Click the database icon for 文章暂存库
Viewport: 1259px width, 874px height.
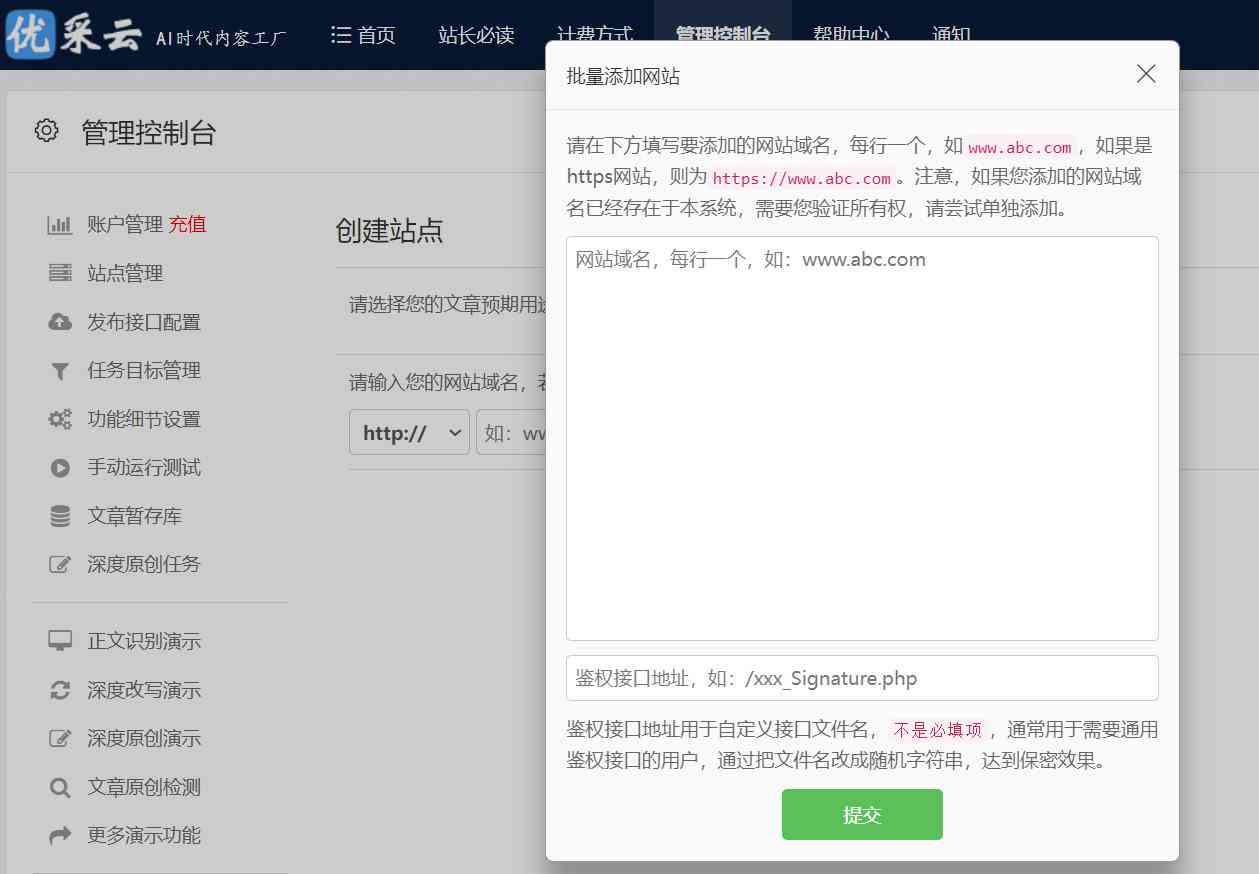tap(60, 516)
